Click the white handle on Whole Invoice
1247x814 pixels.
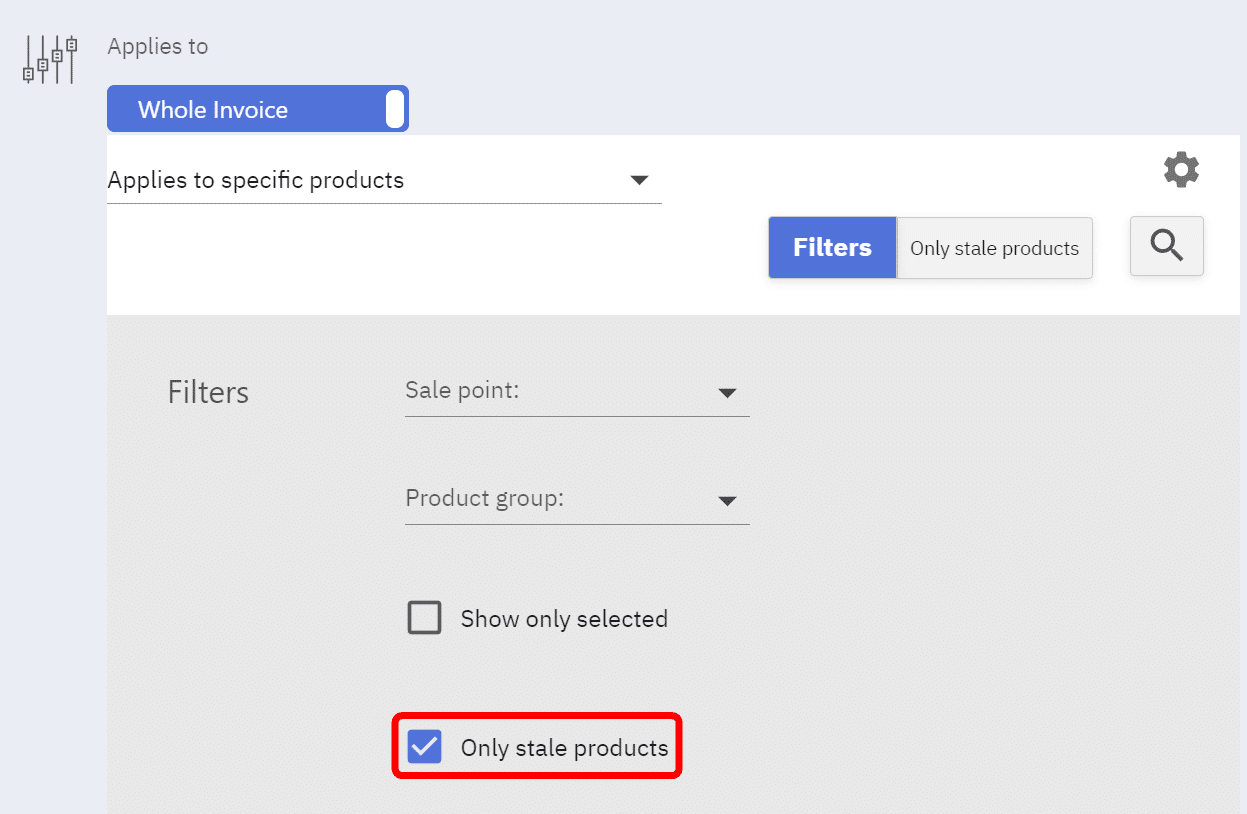pyautogui.click(x=395, y=109)
